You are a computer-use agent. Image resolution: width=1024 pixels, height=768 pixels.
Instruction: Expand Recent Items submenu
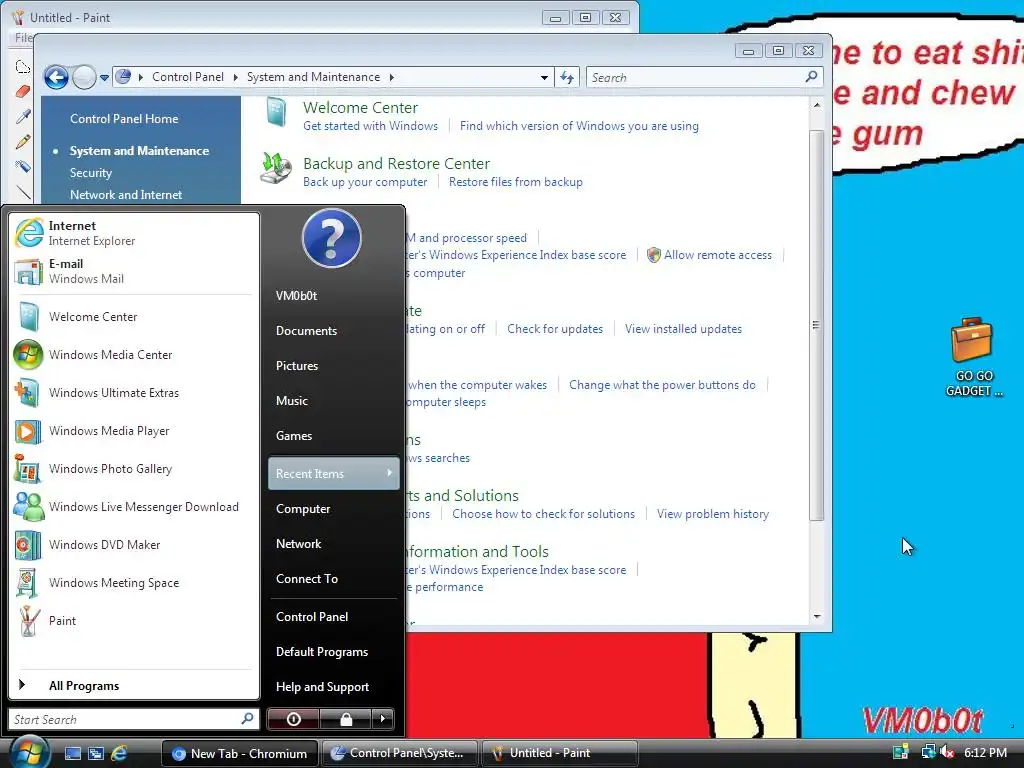click(333, 473)
